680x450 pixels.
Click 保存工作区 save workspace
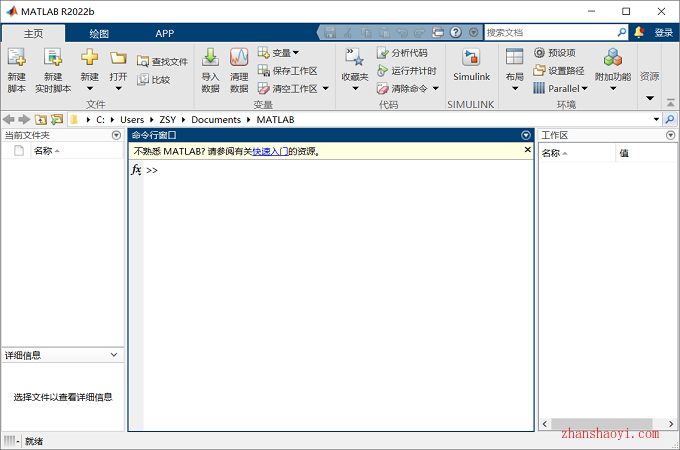[288, 70]
